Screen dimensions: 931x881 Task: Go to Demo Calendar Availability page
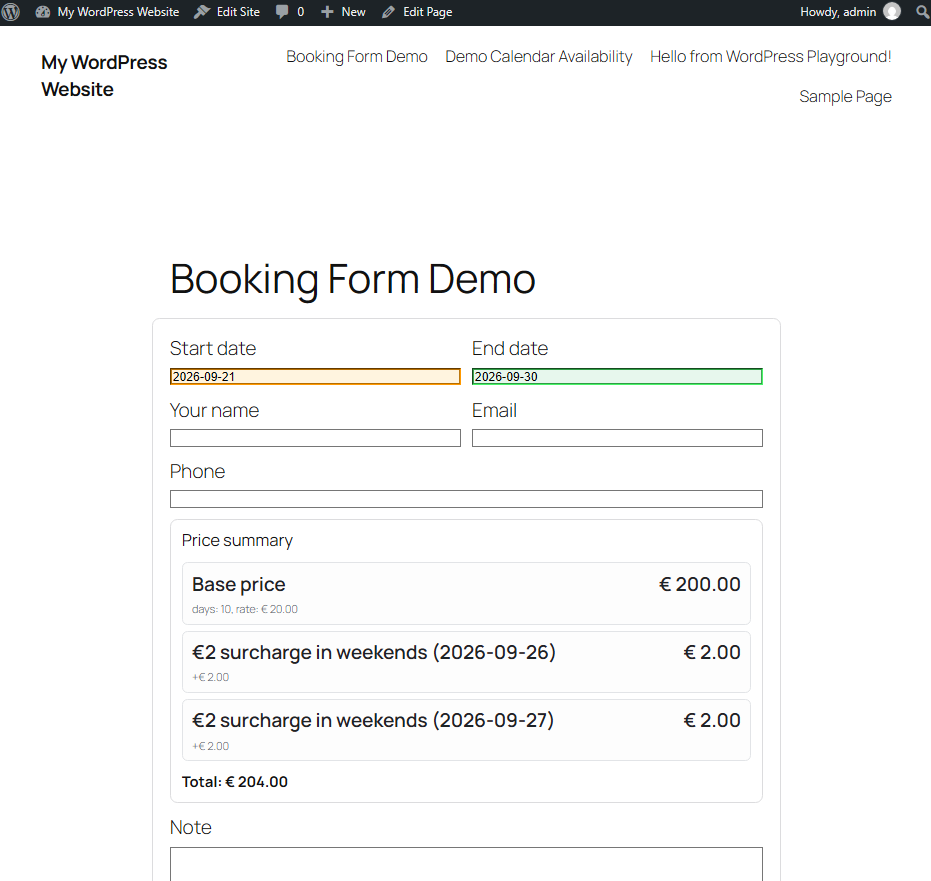pos(539,56)
